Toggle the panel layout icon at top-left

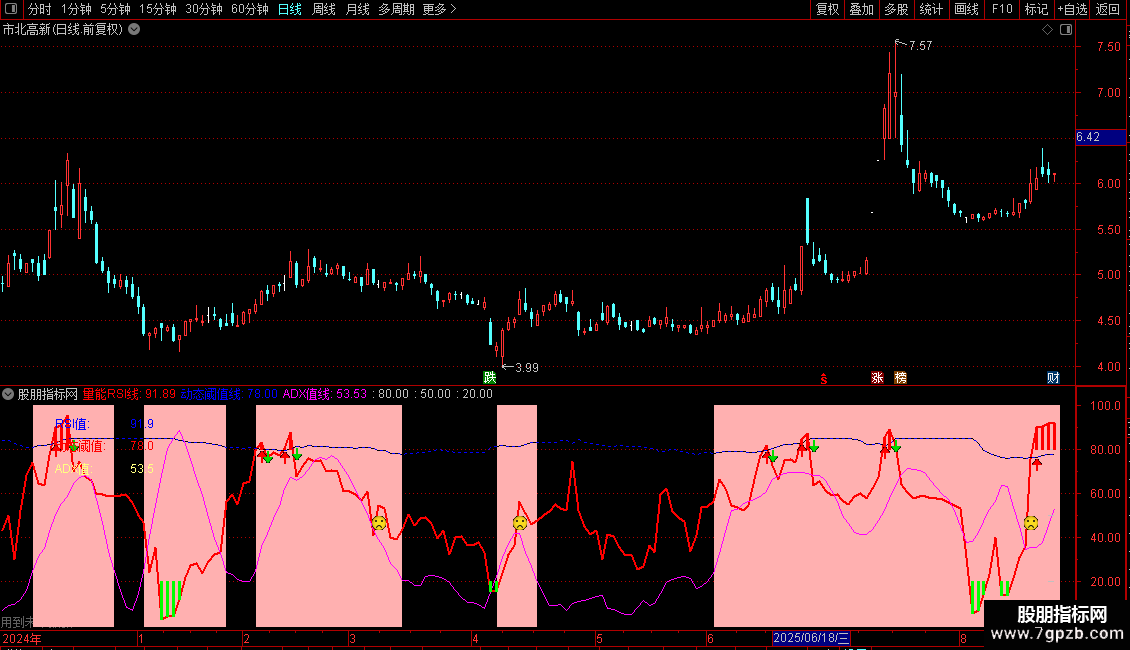coord(11,9)
